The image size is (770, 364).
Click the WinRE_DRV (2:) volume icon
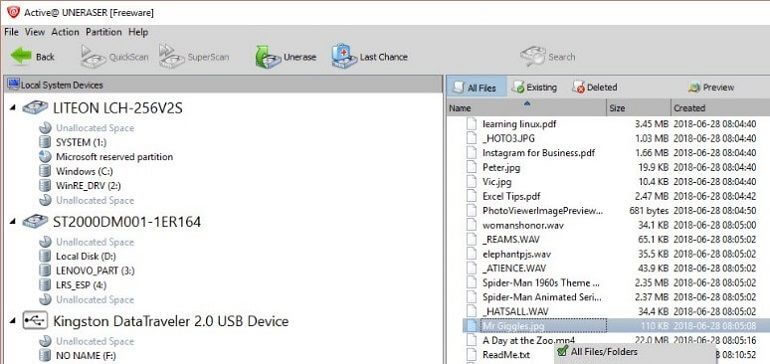(x=45, y=186)
